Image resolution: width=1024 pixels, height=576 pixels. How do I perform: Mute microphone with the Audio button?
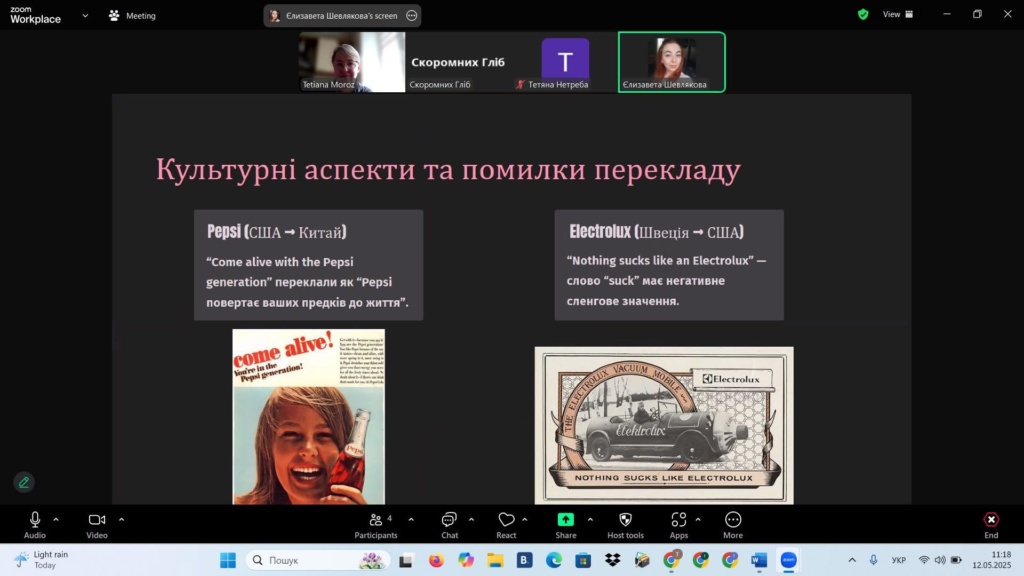point(35,524)
